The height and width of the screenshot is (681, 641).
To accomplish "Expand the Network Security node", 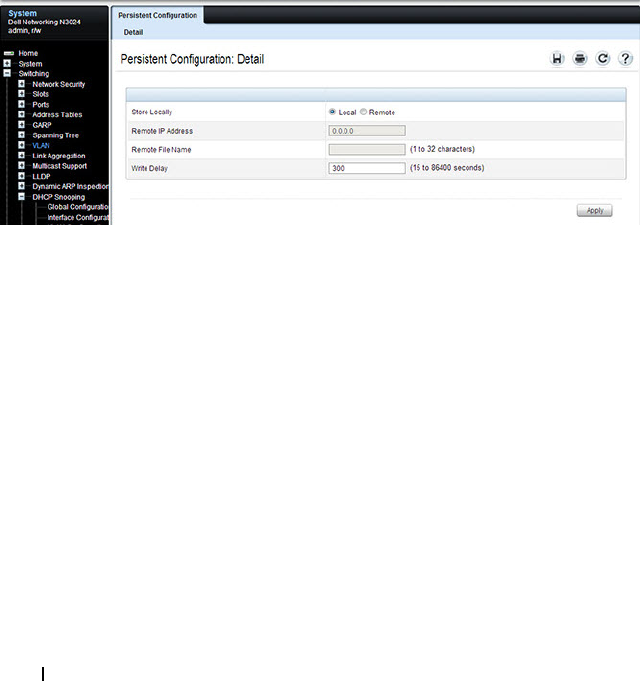I will [x=21, y=84].
